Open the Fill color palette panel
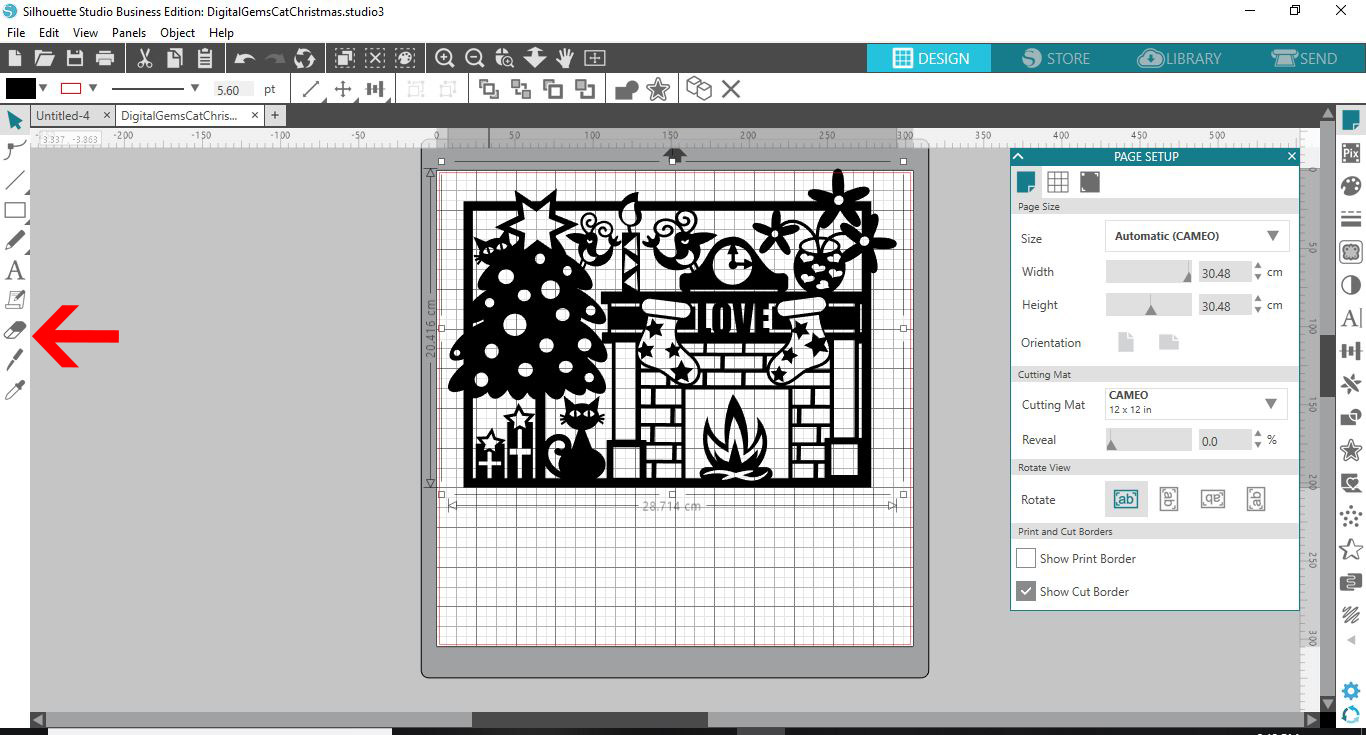 (1351, 186)
